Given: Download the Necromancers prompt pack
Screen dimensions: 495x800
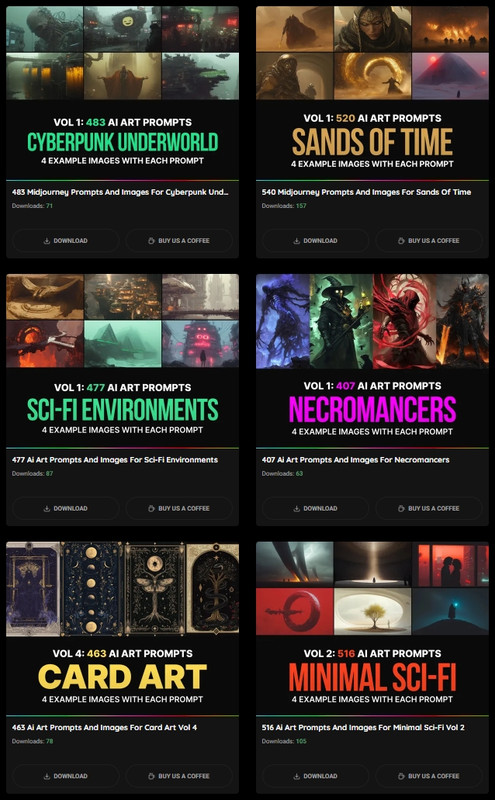Looking at the screenshot, I should coord(315,509).
